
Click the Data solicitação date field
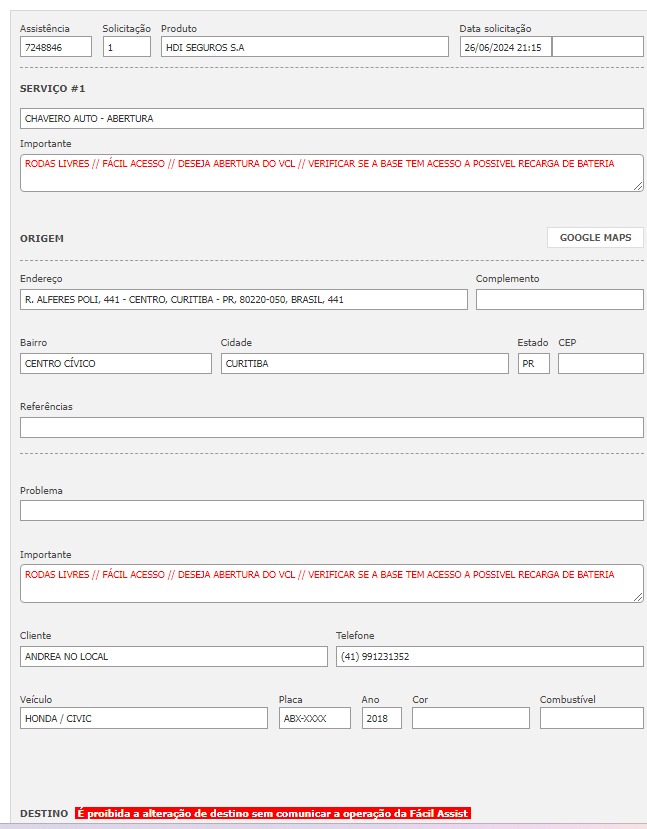click(505, 47)
